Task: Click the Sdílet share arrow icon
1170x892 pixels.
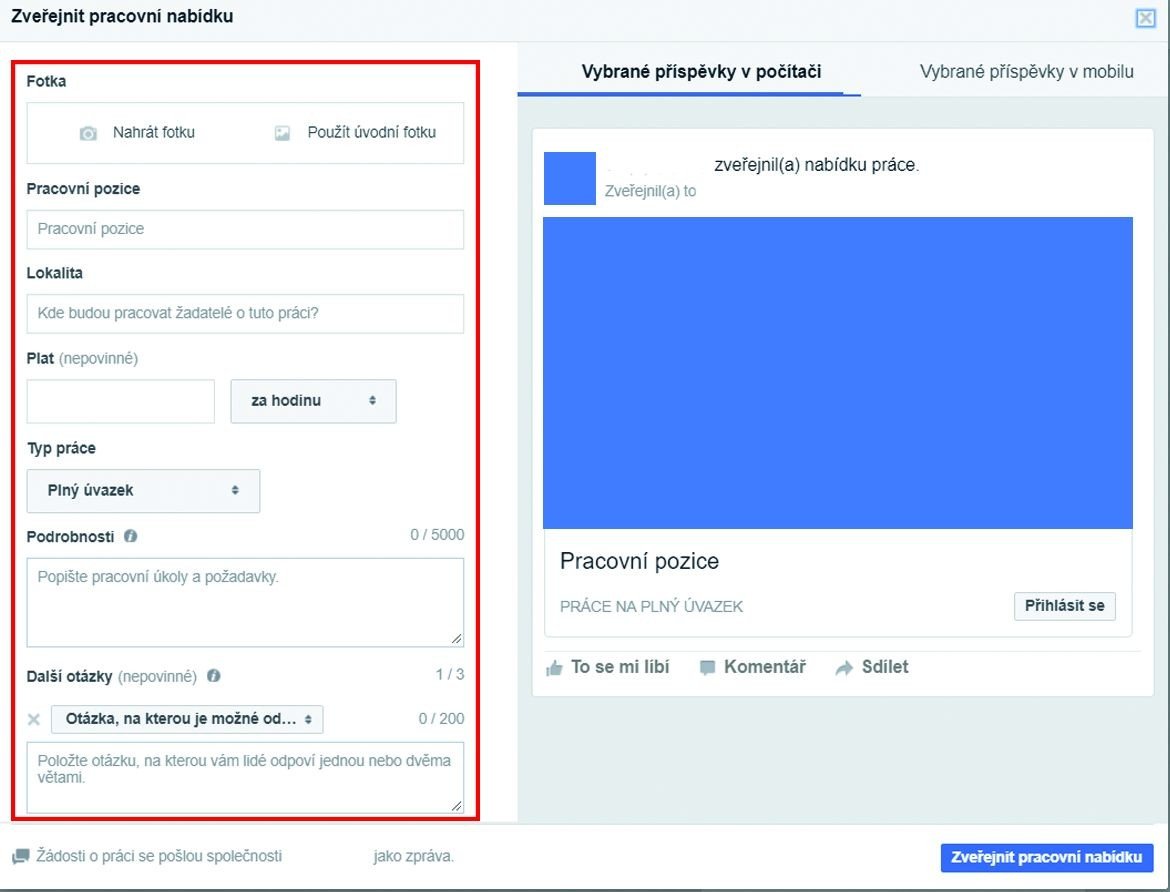Action: [844, 668]
